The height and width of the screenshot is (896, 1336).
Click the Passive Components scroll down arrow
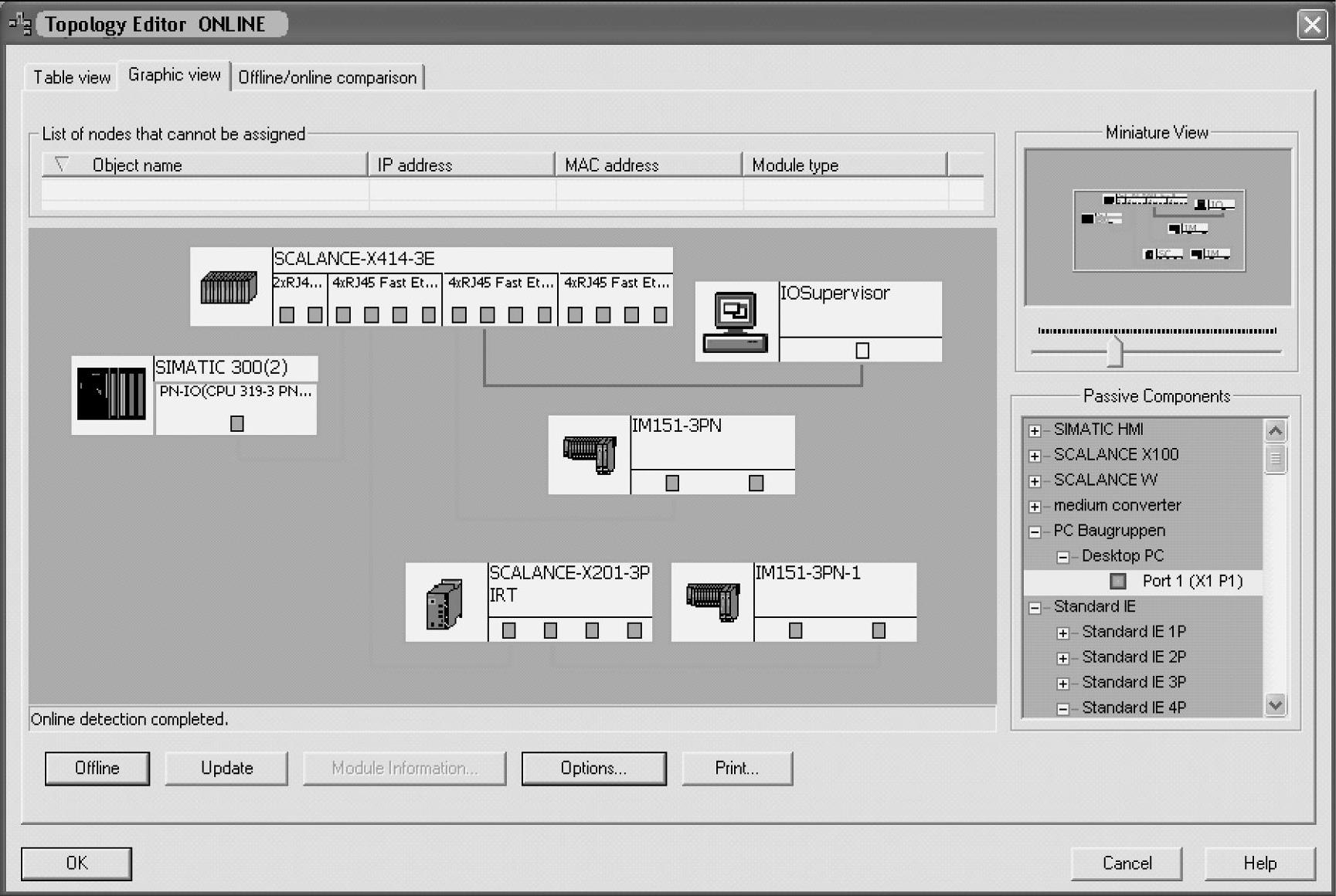pos(1275,704)
